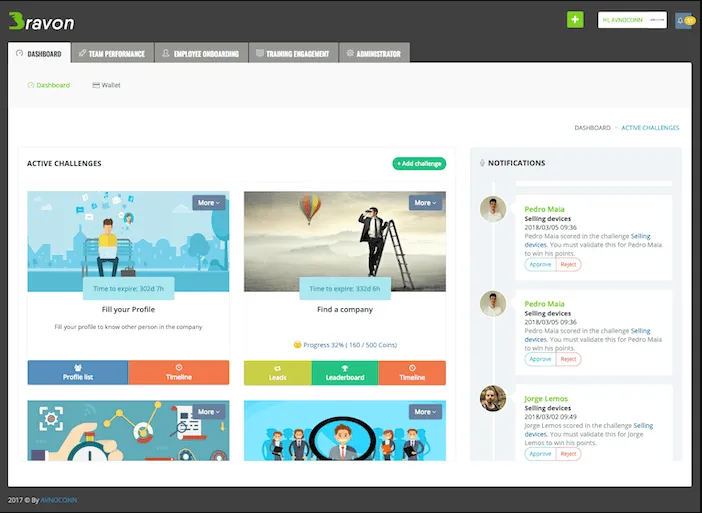Open Jorge Lemos name link
Image resolution: width=702 pixels, height=513 pixels.
click(x=546, y=399)
